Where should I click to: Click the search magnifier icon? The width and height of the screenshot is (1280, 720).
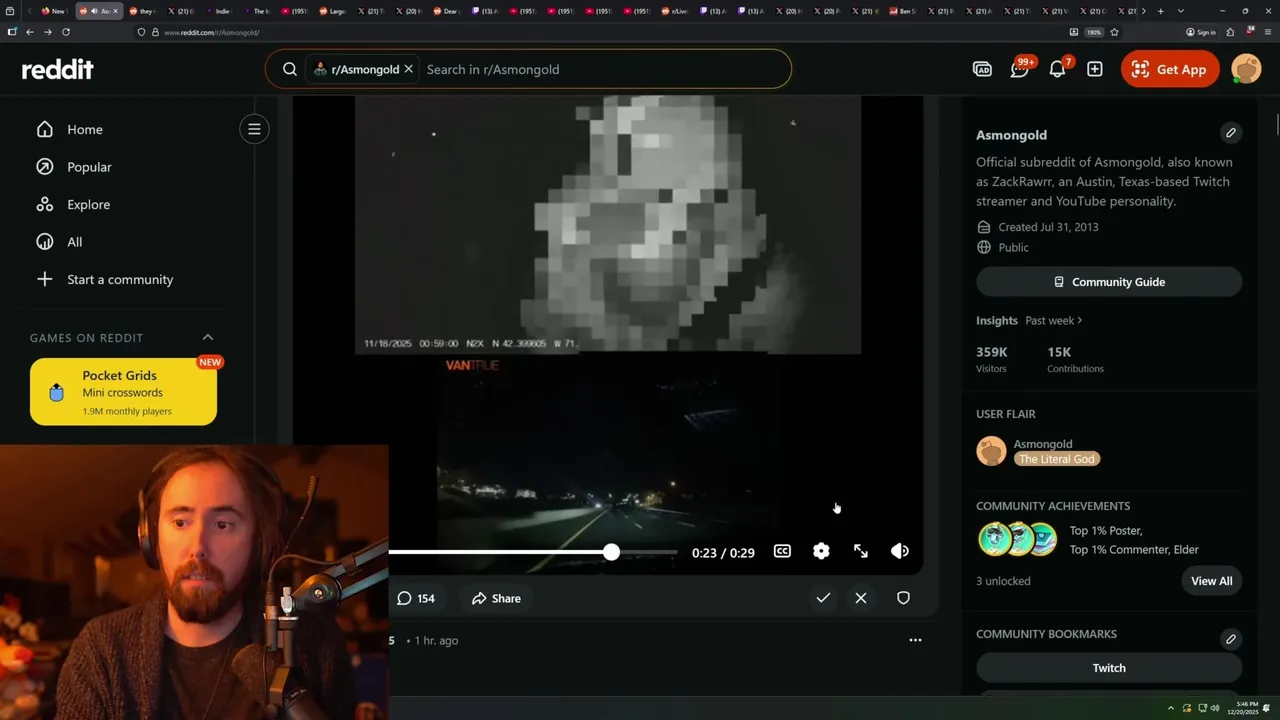(x=289, y=69)
